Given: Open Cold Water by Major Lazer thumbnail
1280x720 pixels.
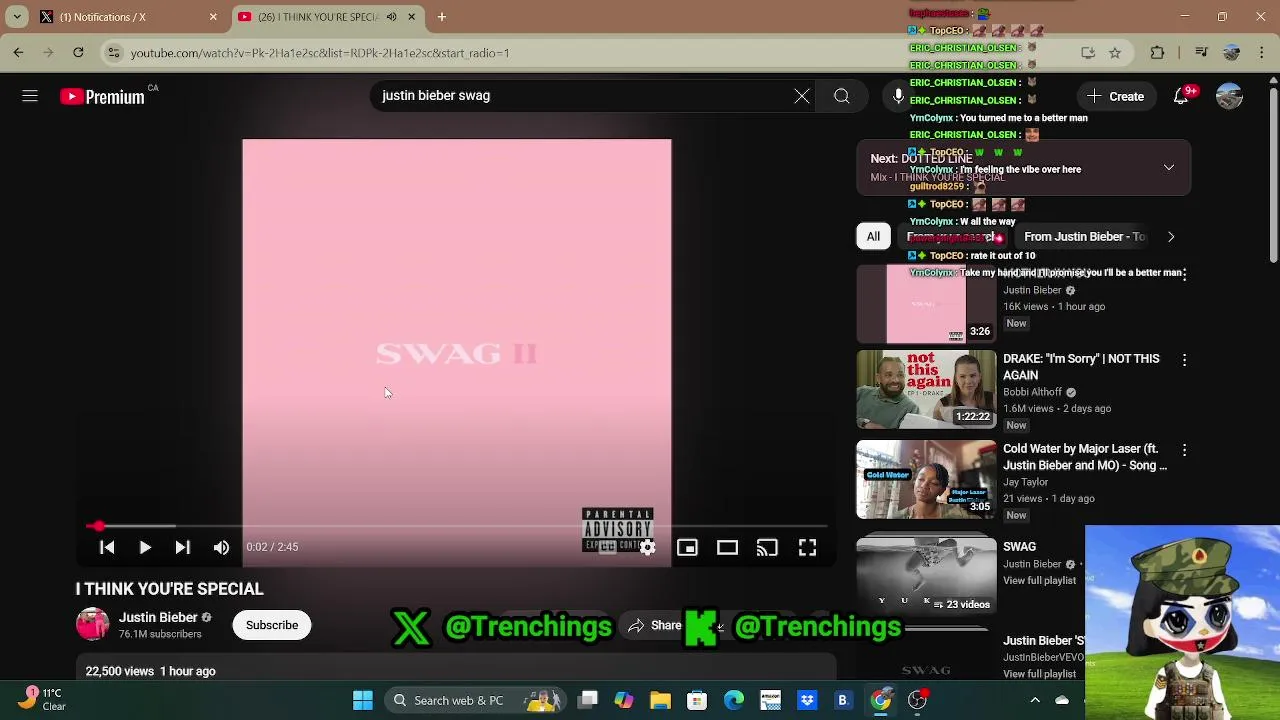Looking at the screenshot, I should [x=926, y=480].
